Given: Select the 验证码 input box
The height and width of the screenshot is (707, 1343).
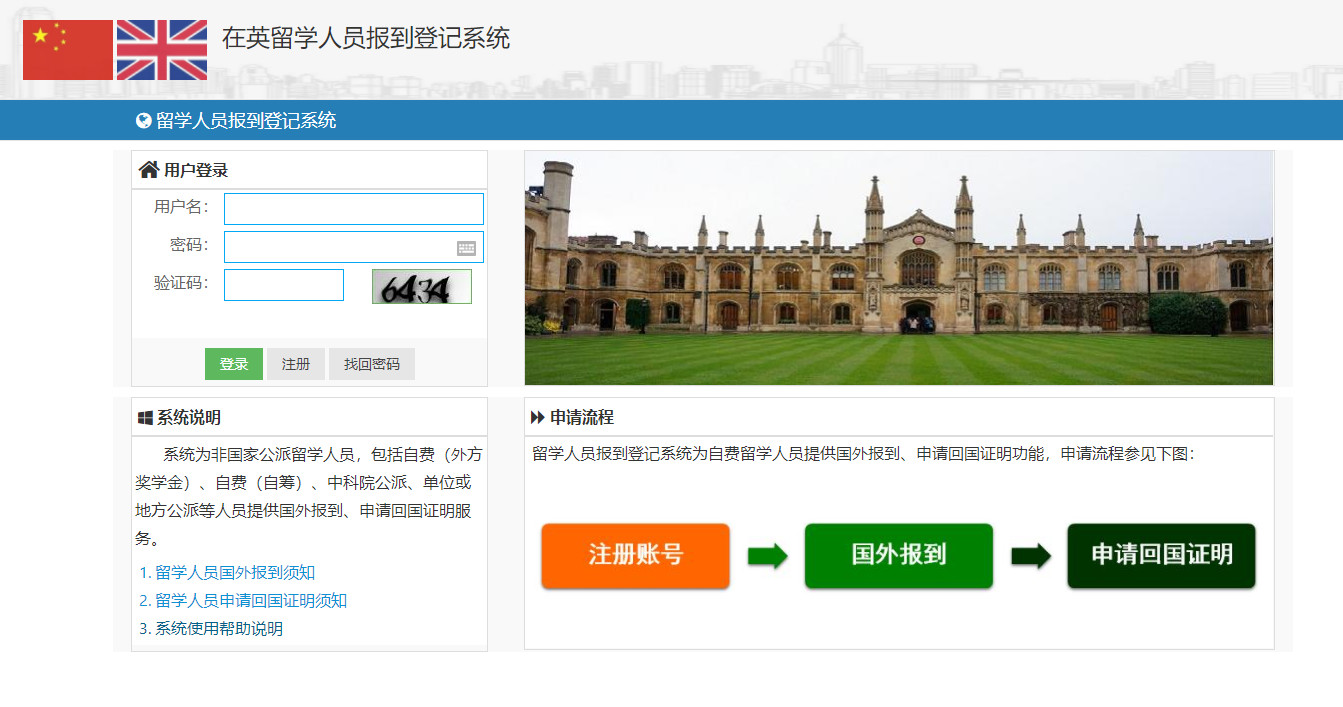Looking at the screenshot, I should point(284,285).
